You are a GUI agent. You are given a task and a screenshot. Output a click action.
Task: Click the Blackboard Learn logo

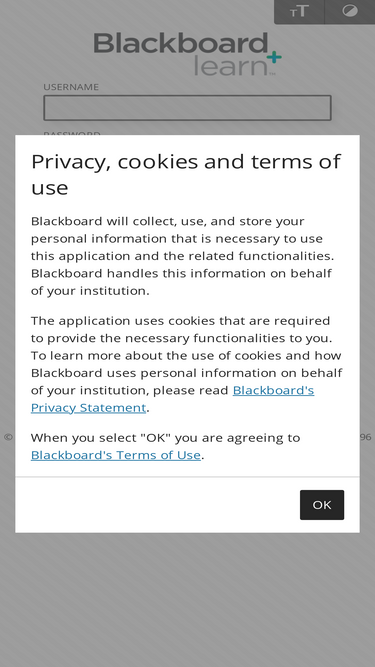pos(188,54)
